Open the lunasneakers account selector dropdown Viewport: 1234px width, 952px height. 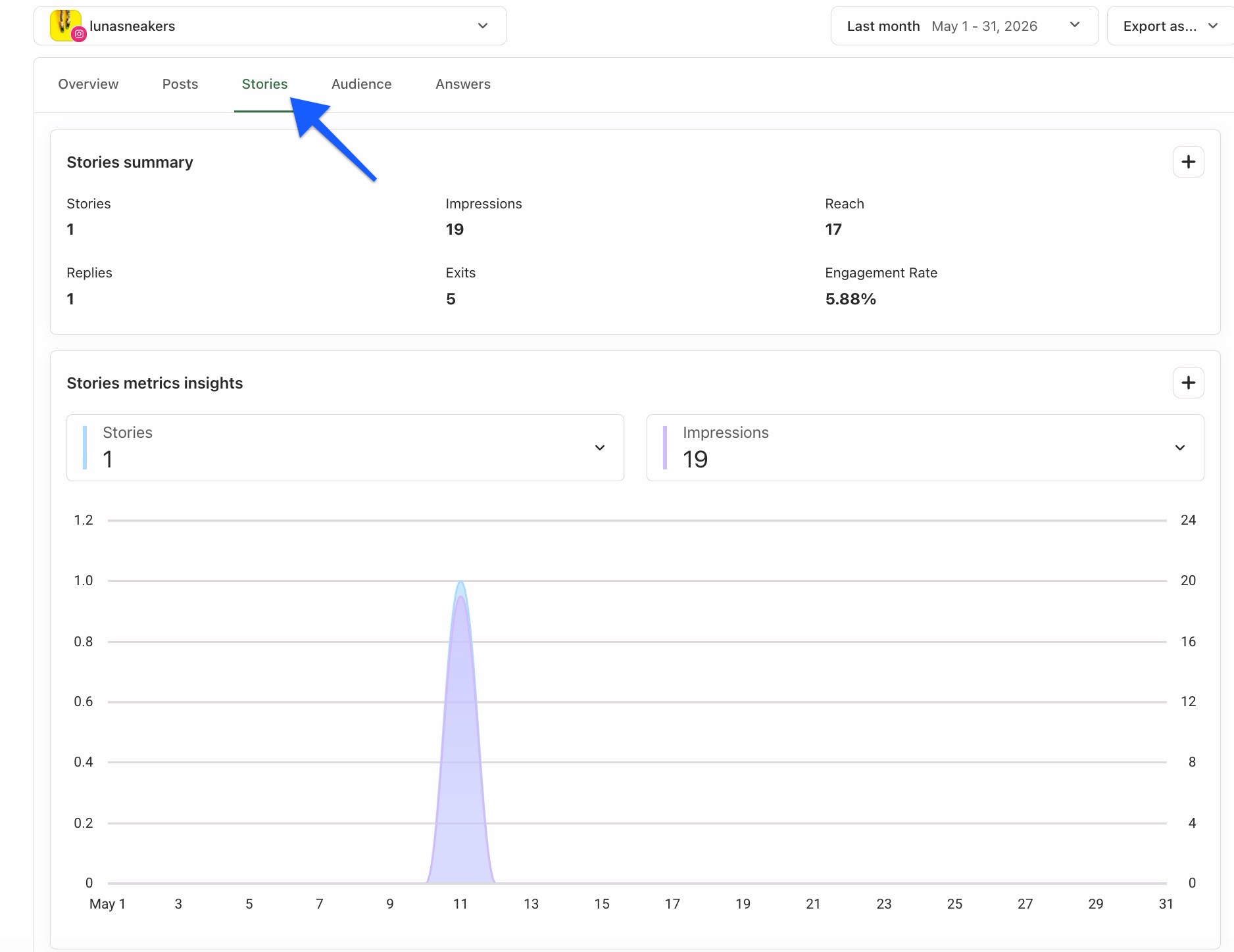(270, 26)
